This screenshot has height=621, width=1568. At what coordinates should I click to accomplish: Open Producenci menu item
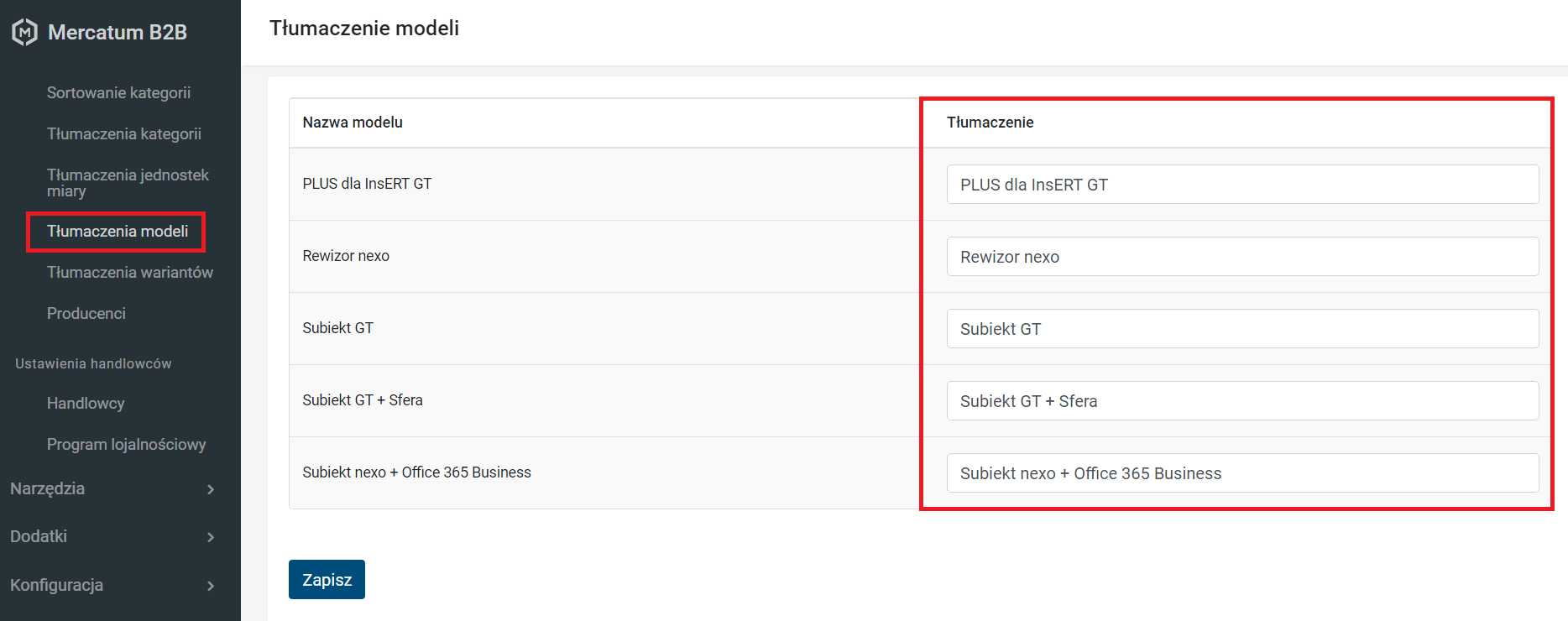coord(86,313)
